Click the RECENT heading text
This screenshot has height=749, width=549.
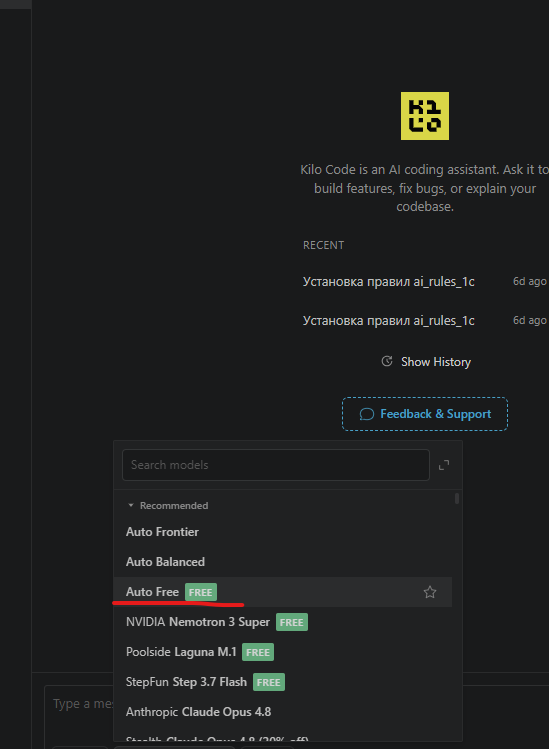coord(323,245)
